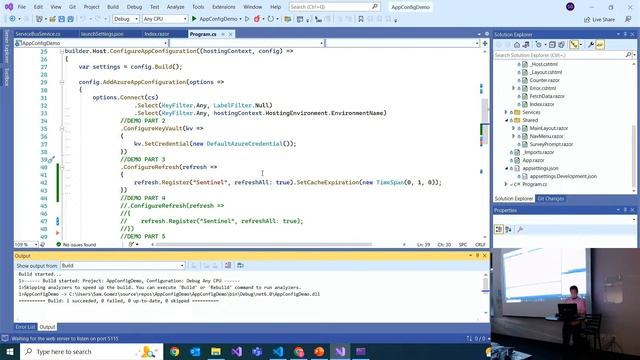Collapse the appsettings.json node
The image size is (640, 360).
pyautogui.click(x=506, y=168)
